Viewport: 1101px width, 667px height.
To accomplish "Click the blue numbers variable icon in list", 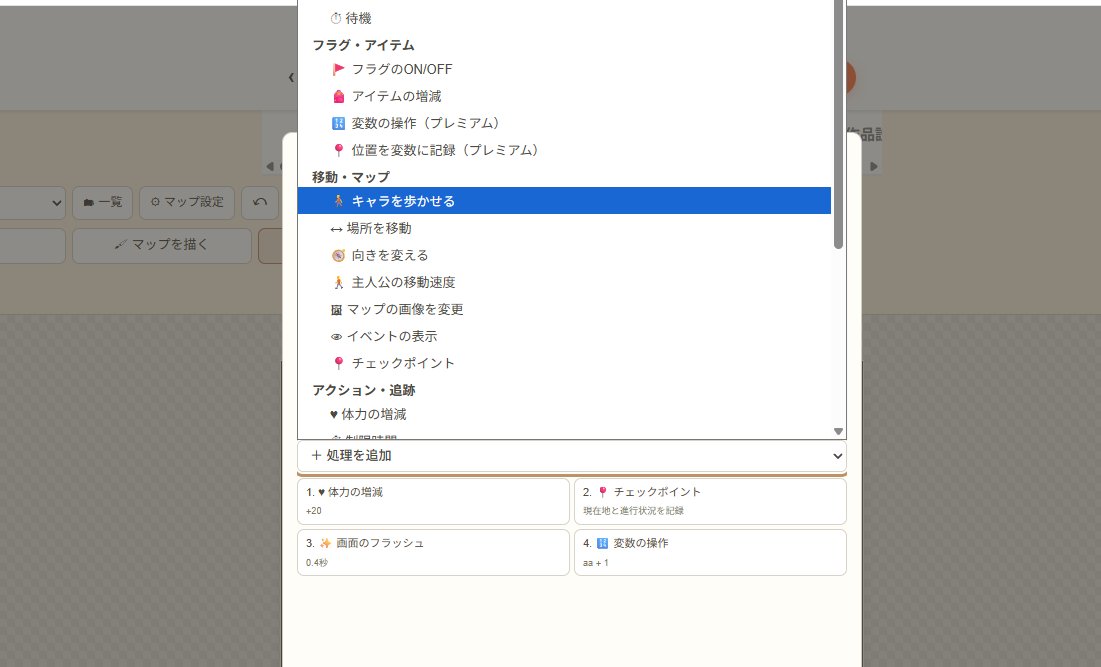I will [338, 124].
